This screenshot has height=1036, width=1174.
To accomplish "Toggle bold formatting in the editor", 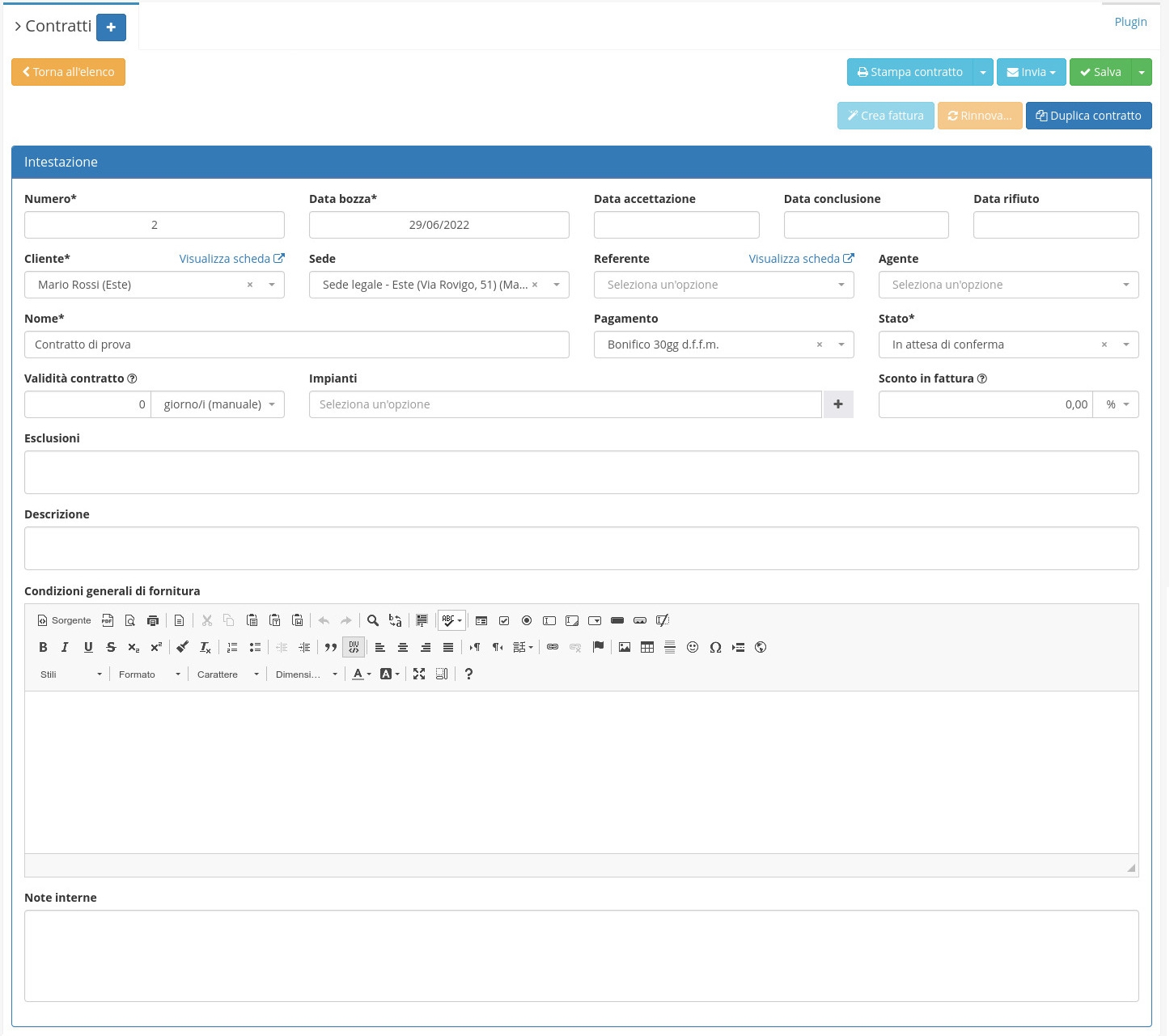I will 44,647.
